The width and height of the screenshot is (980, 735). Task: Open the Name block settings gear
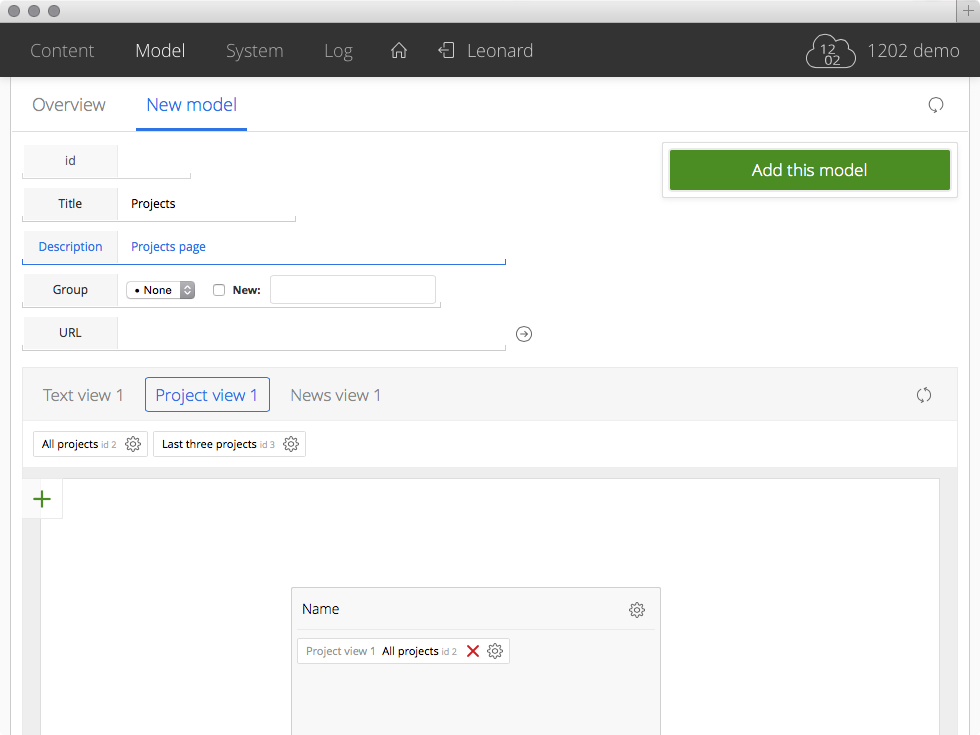(x=636, y=610)
